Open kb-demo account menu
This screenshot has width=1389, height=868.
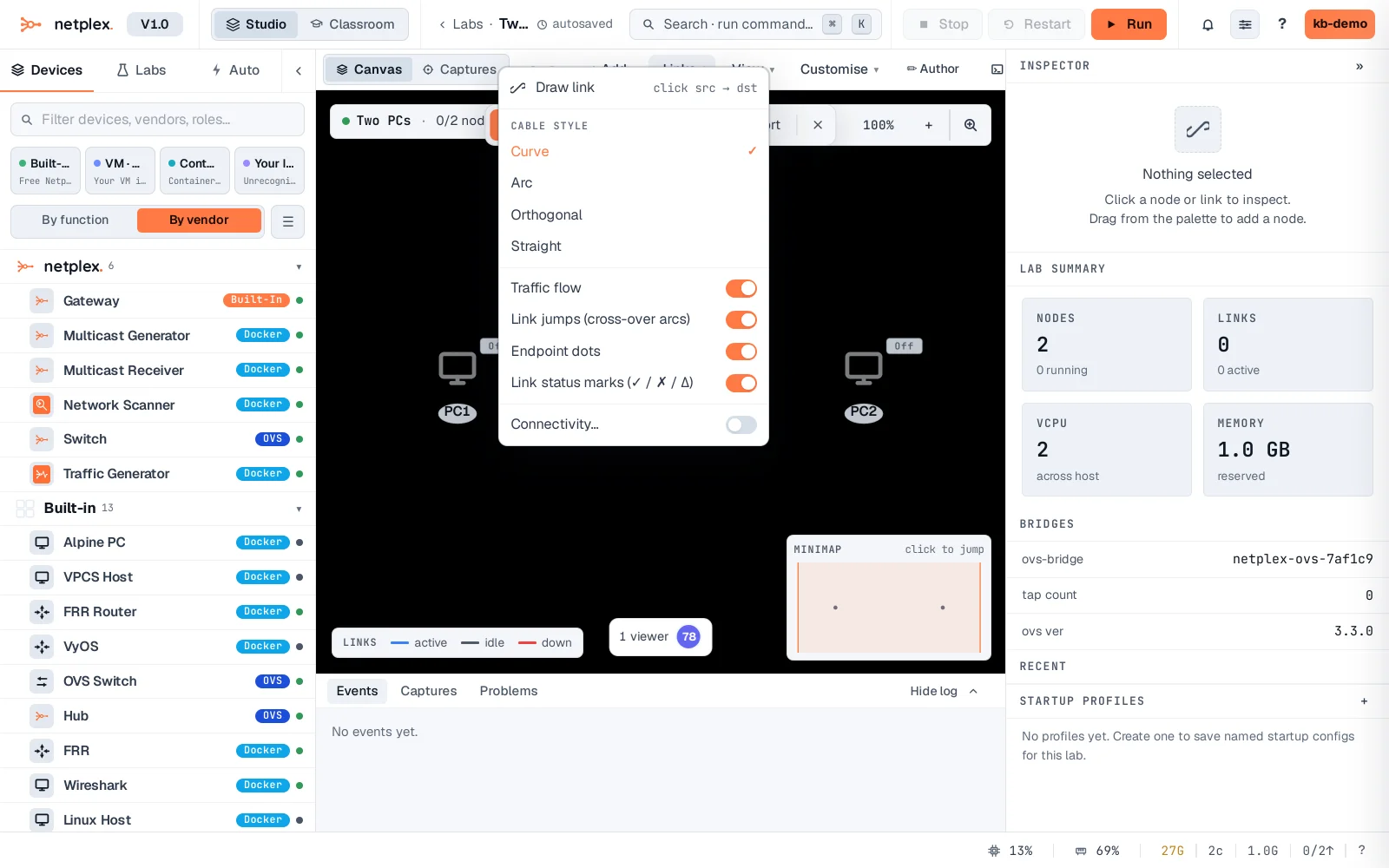(x=1340, y=24)
